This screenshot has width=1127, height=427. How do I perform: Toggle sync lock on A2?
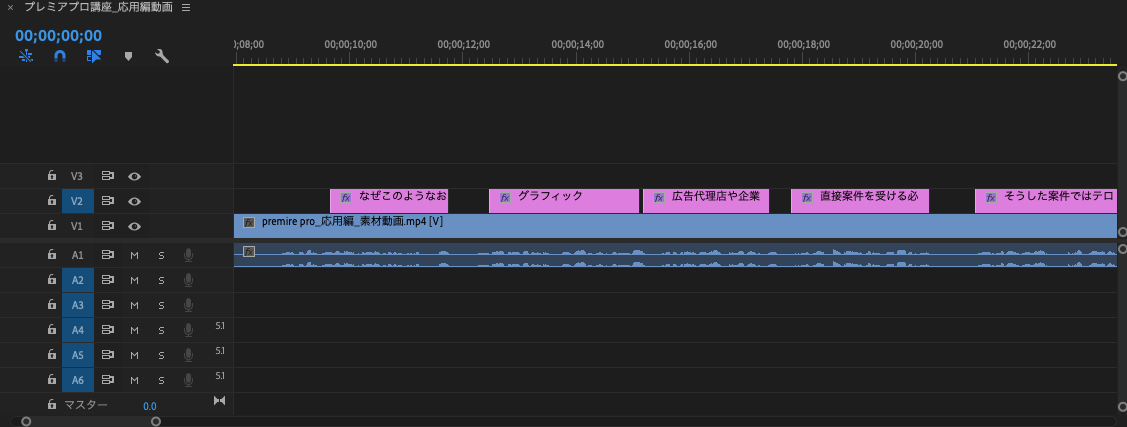point(108,280)
